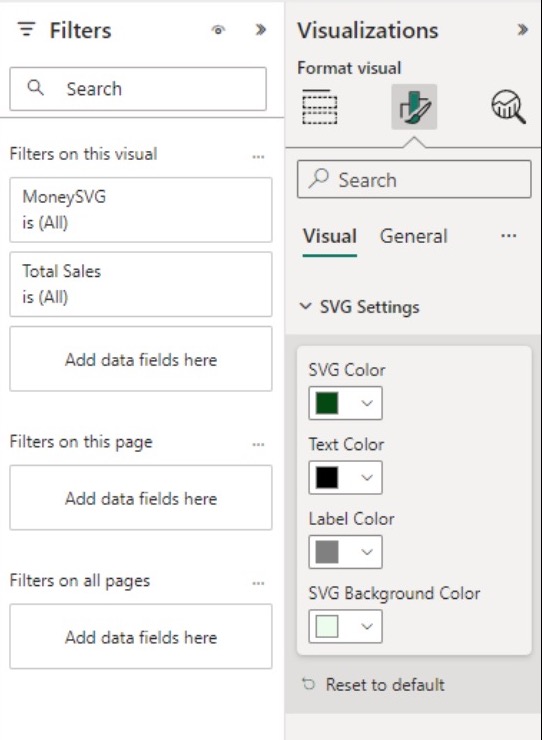Open more options for Filters on this visual
Screen dimensions: 542x740
258,156
